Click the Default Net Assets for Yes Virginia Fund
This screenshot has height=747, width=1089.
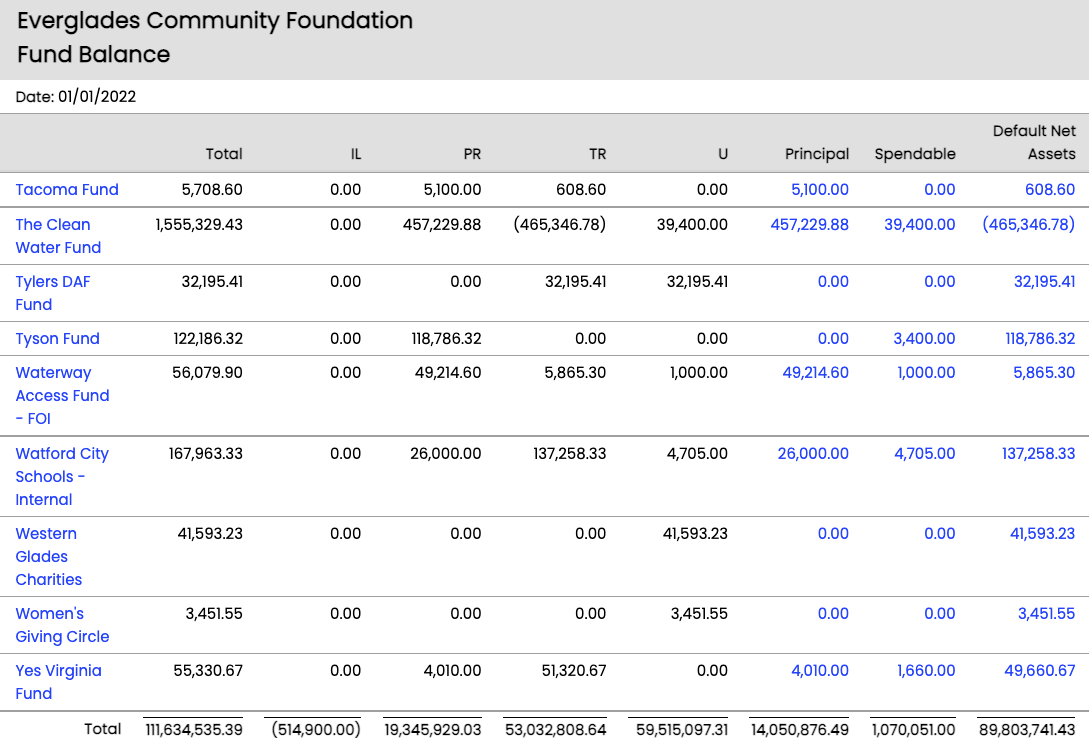(1040, 670)
